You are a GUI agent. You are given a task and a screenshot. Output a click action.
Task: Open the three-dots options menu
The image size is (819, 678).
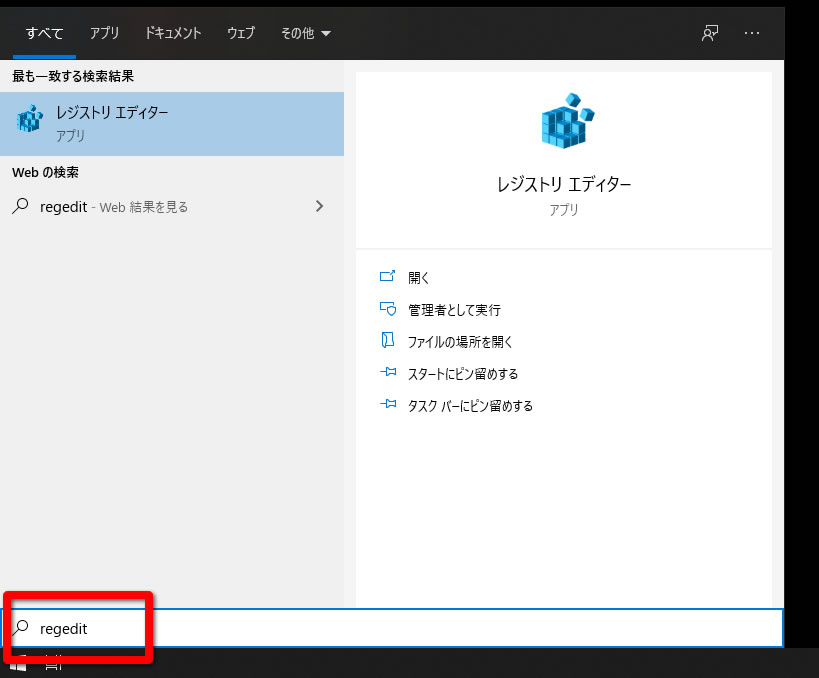[x=752, y=33]
